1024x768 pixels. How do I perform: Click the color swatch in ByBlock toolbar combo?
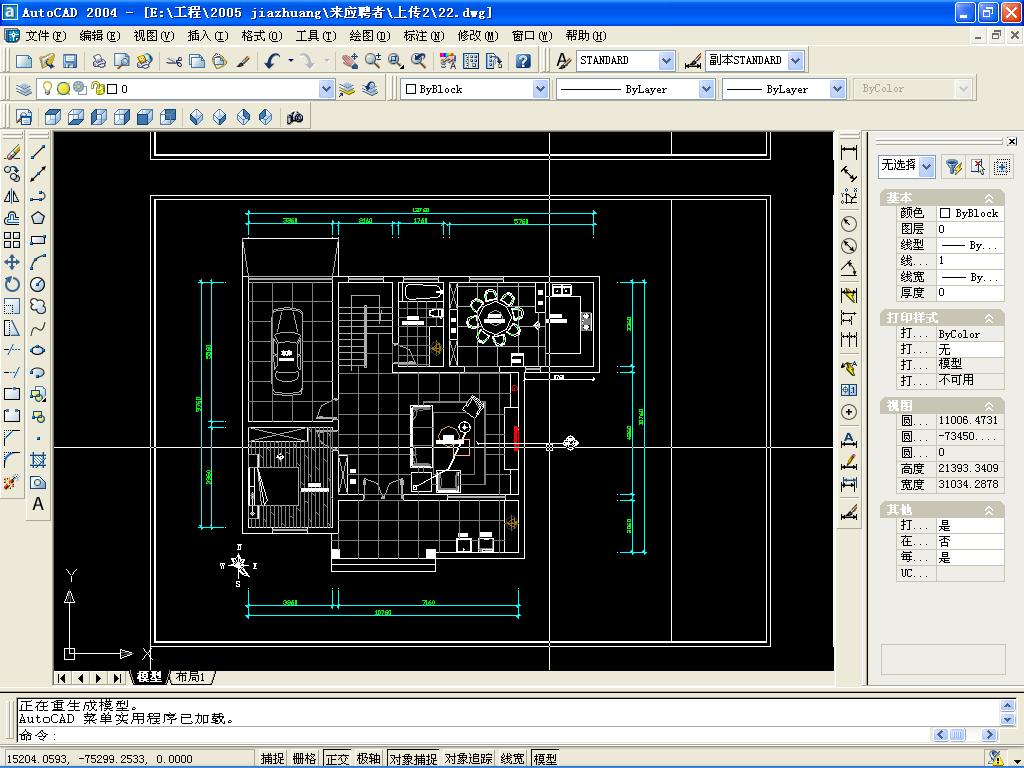coord(411,89)
